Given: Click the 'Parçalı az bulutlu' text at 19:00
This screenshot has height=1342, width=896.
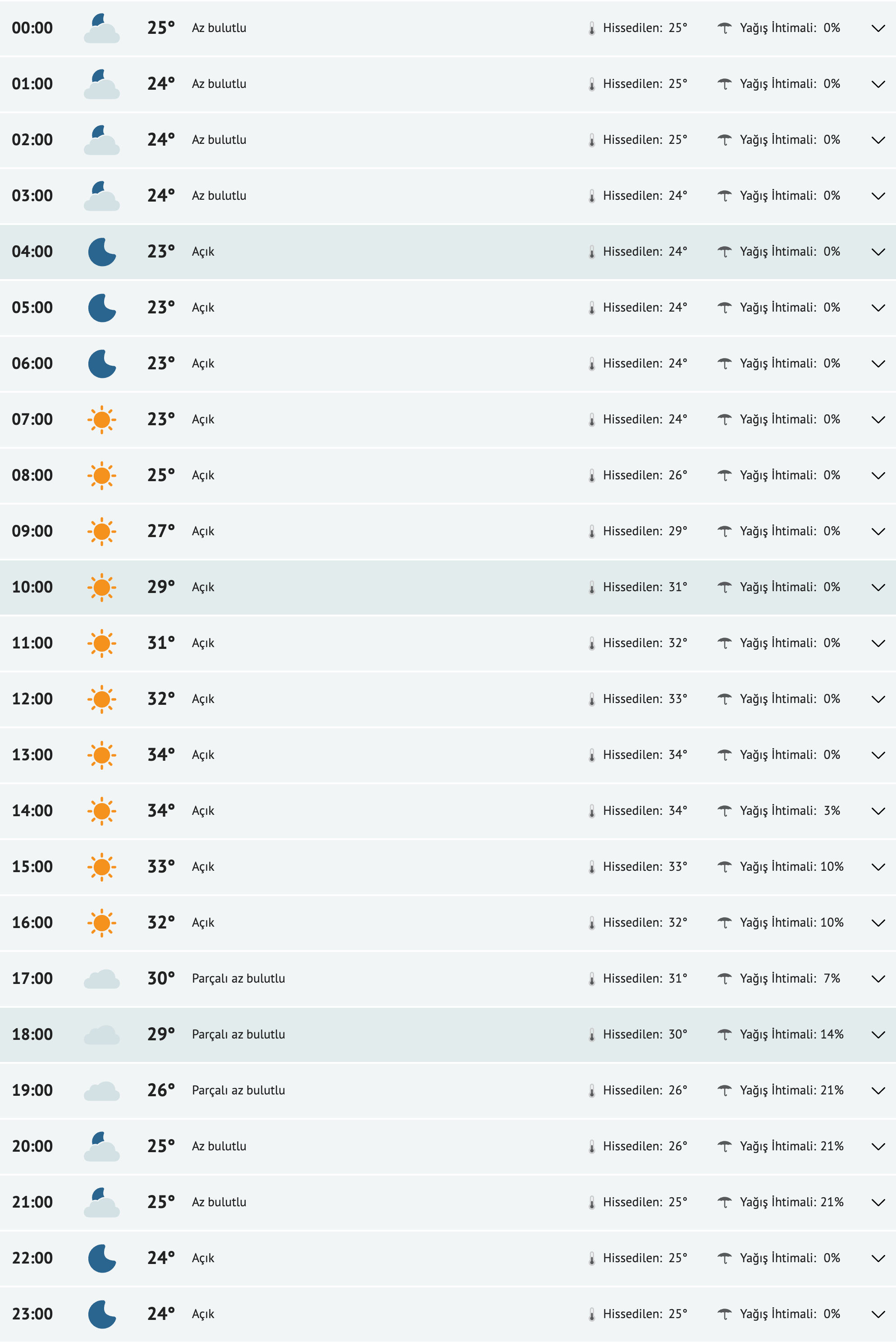Looking at the screenshot, I should tap(238, 1090).
